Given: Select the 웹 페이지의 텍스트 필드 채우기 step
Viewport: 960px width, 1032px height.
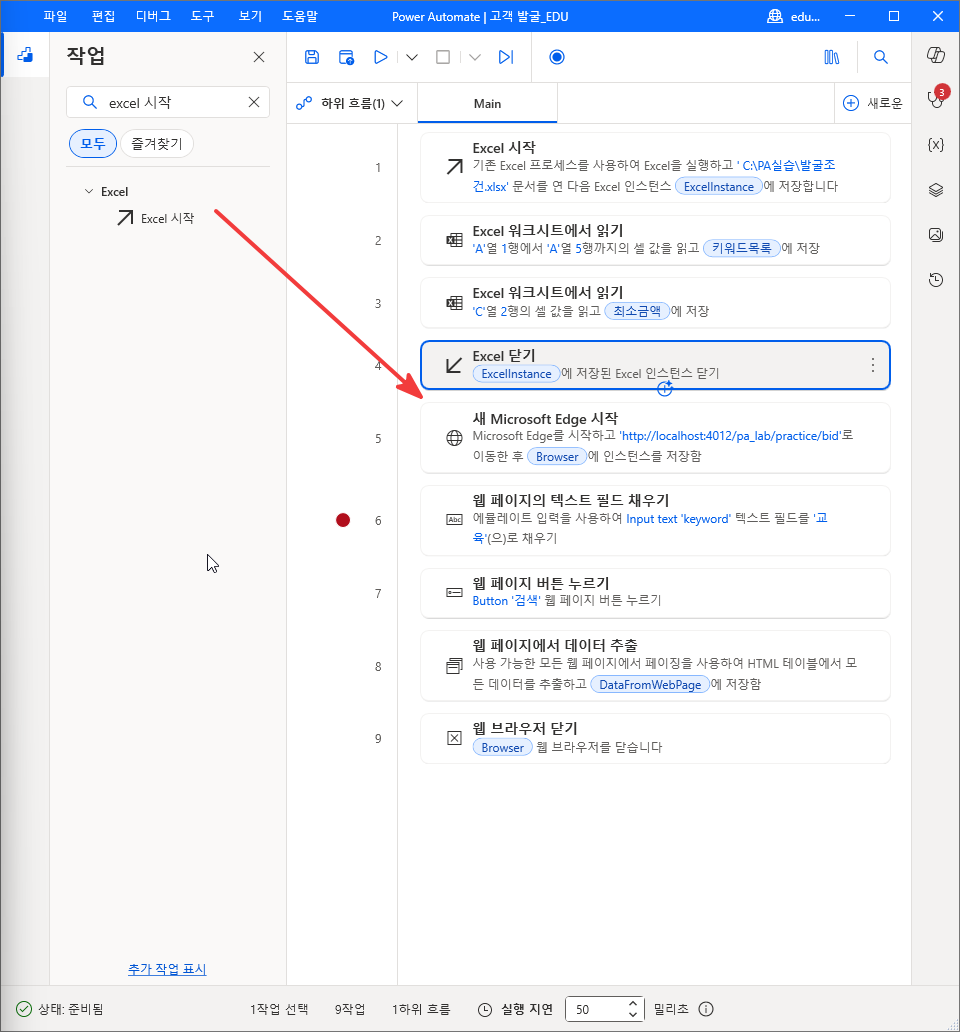Looking at the screenshot, I should tap(655, 520).
